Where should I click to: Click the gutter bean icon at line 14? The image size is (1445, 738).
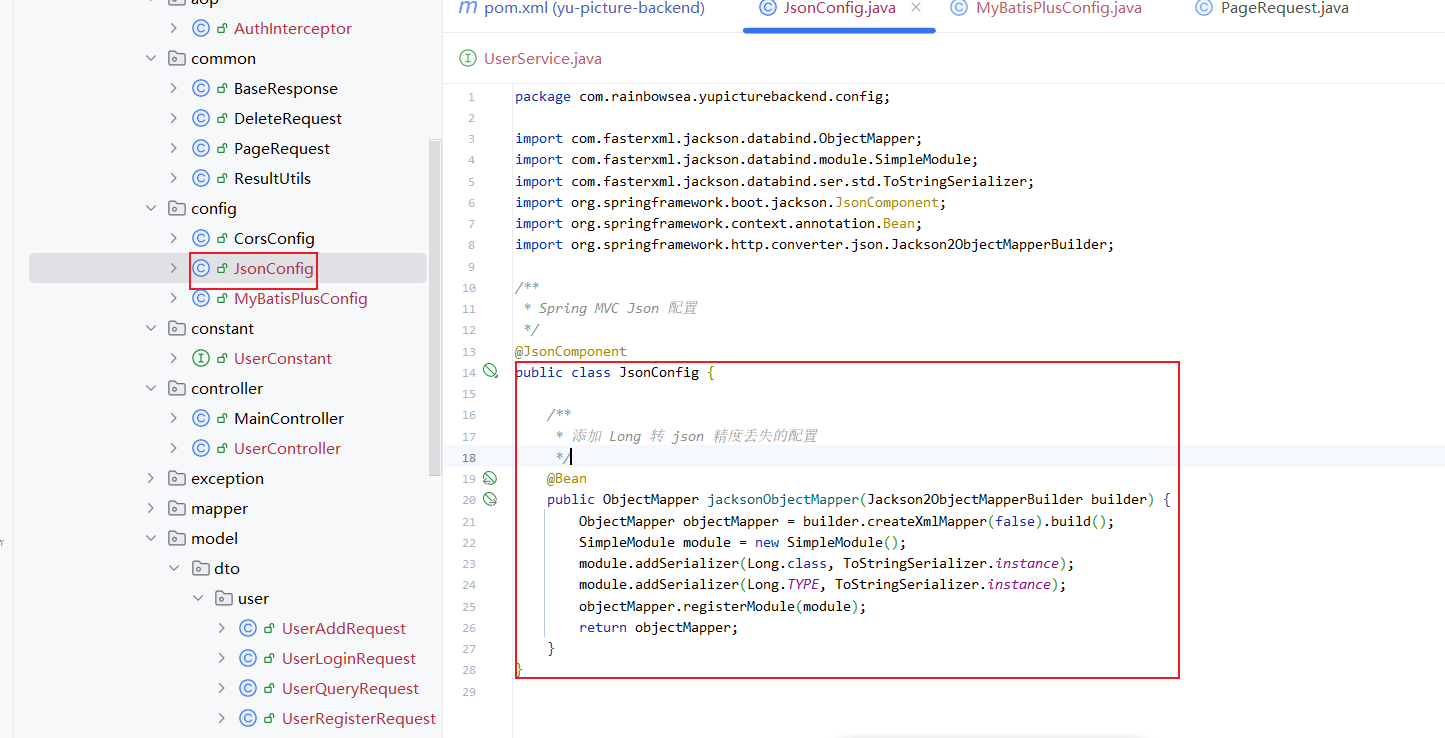pyautogui.click(x=490, y=371)
